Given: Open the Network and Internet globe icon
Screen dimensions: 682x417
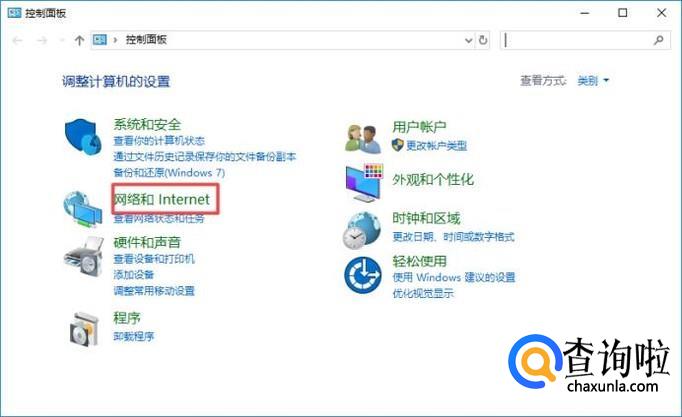Looking at the screenshot, I should tap(83, 209).
